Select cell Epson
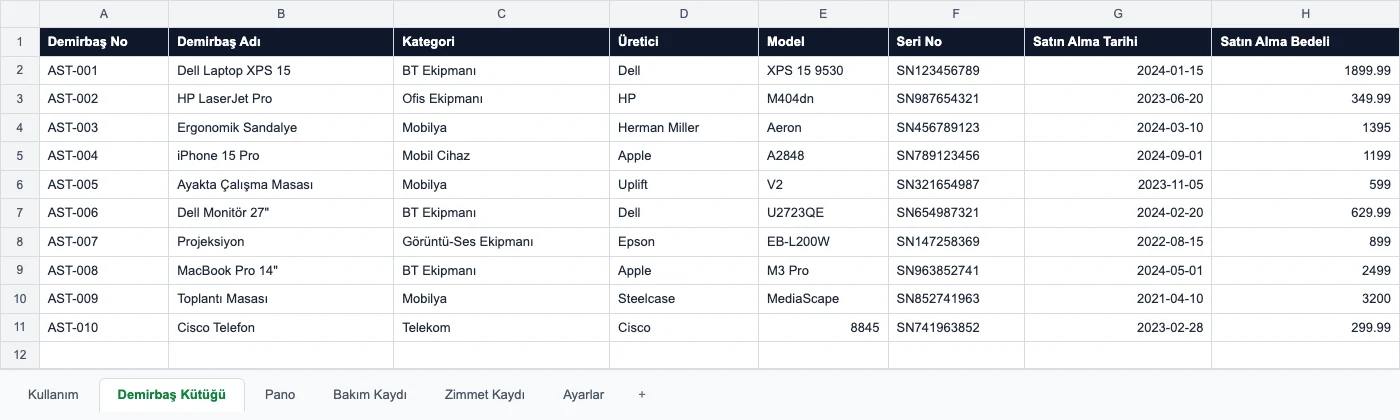The image size is (1400, 420). click(x=684, y=242)
